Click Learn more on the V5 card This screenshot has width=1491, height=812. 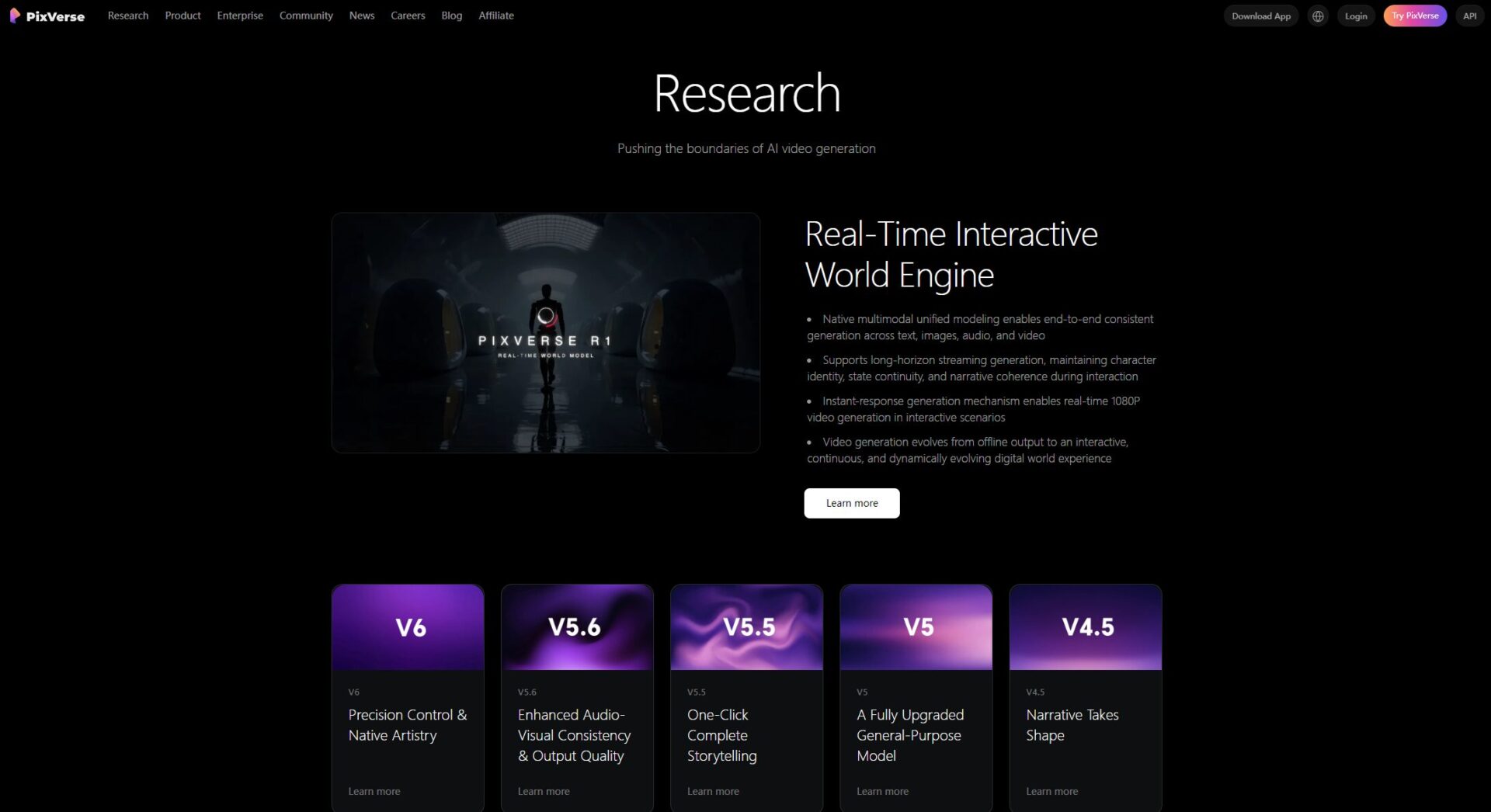[x=882, y=791]
